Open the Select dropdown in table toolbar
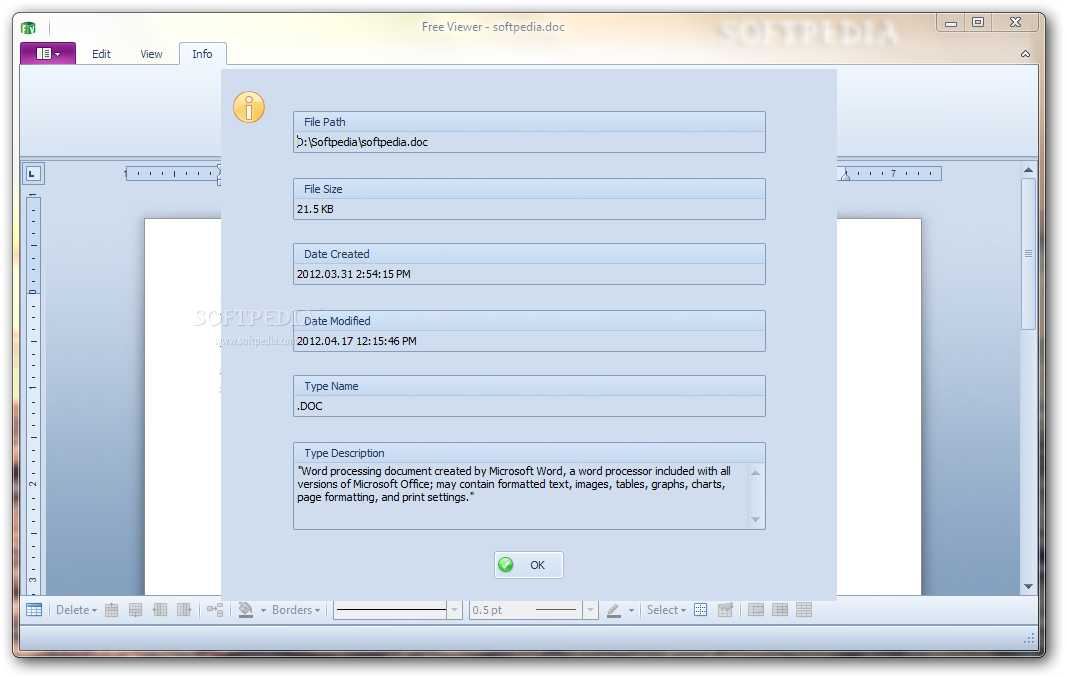 (x=666, y=610)
